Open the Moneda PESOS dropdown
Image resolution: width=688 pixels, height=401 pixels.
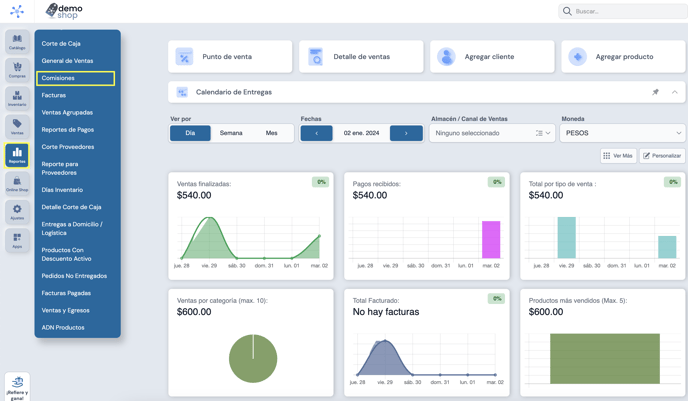point(622,133)
